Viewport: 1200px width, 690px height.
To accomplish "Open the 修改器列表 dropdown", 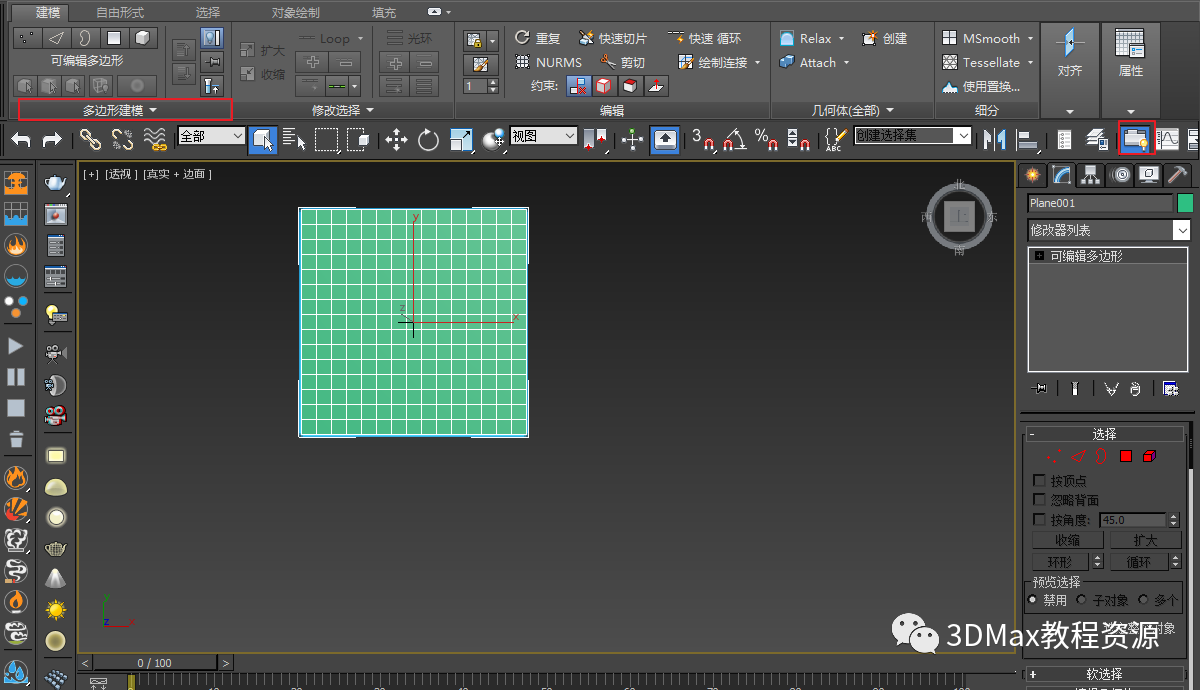I will (1110, 230).
